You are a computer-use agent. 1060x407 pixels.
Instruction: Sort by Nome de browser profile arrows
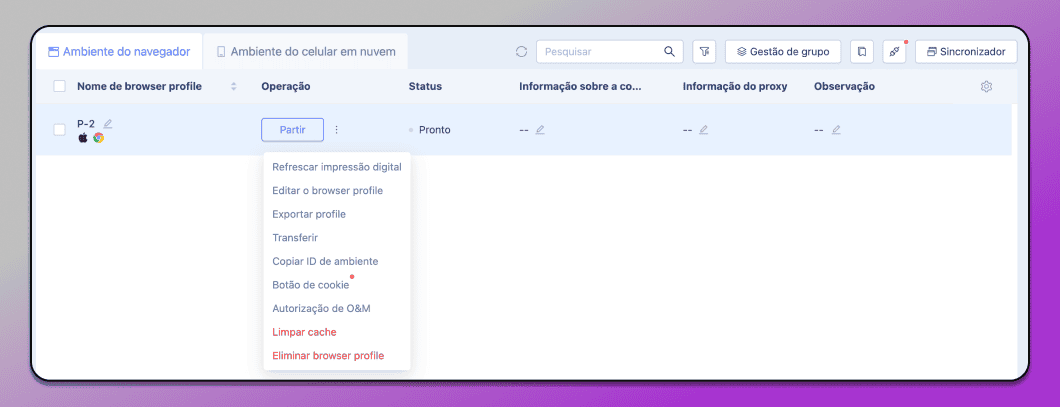click(x=234, y=87)
